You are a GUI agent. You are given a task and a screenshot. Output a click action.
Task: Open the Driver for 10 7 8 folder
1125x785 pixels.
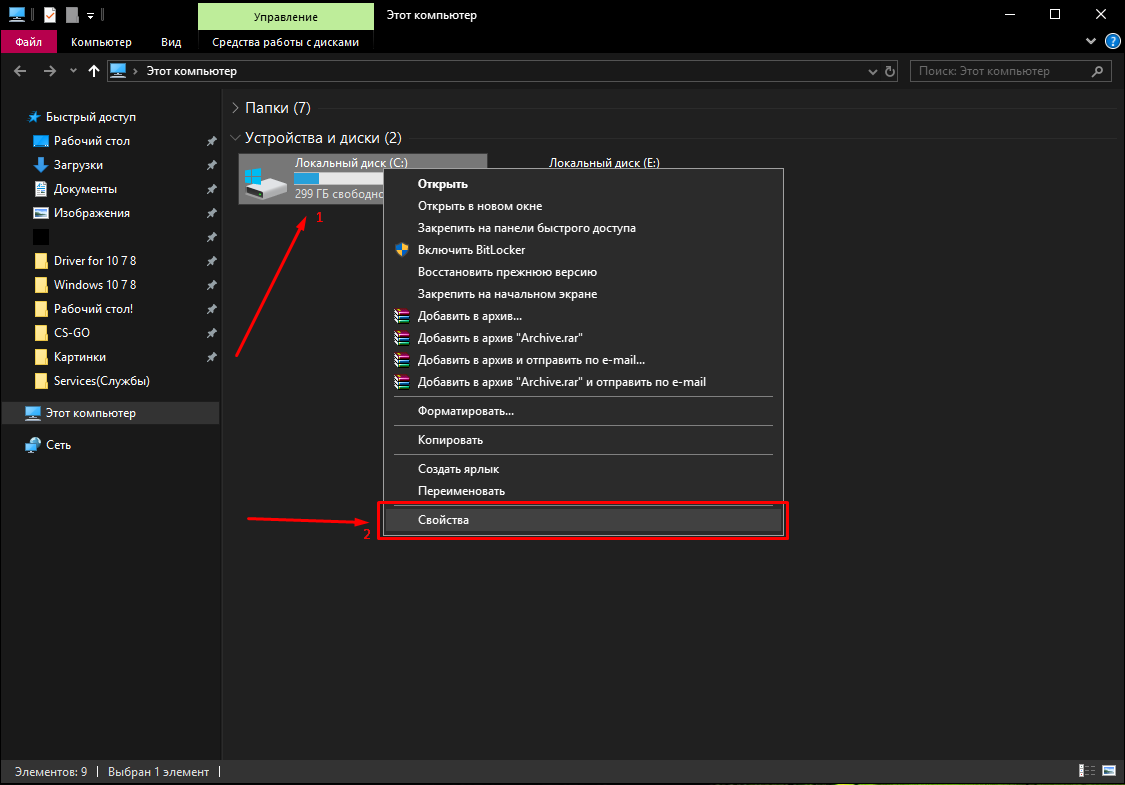94,260
